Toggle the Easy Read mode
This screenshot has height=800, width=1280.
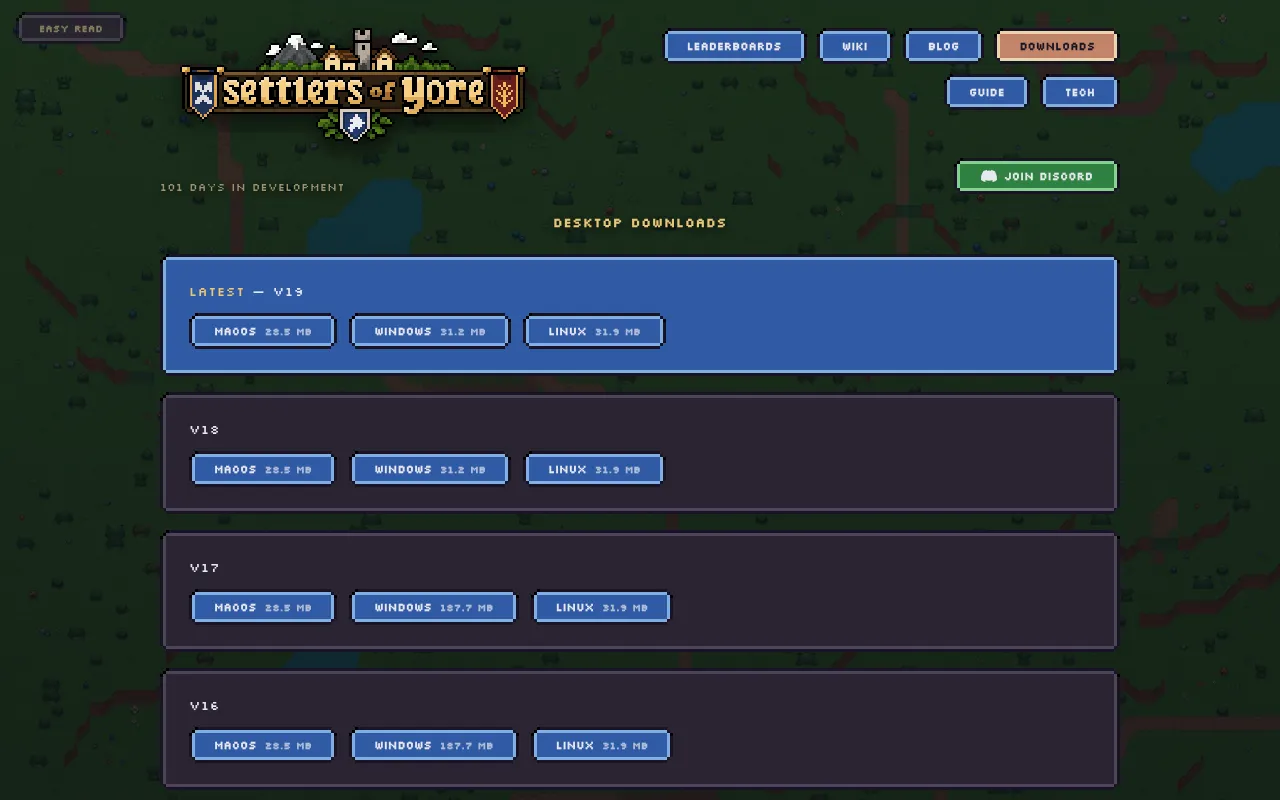pos(71,28)
